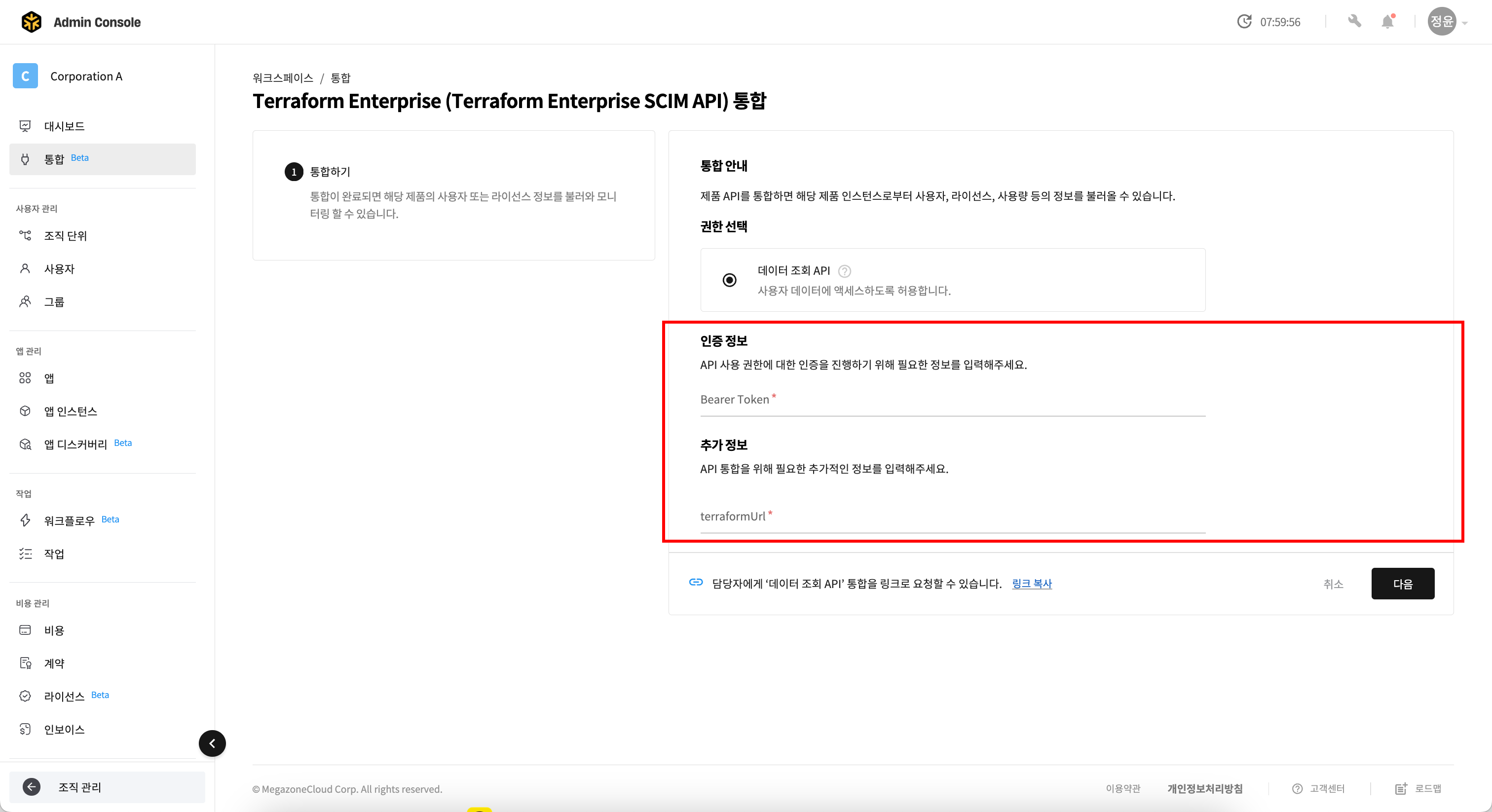1492x812 pixels.
Task: Select the 데이터 조회 API radio button
Action: click(x=729, y=280)
